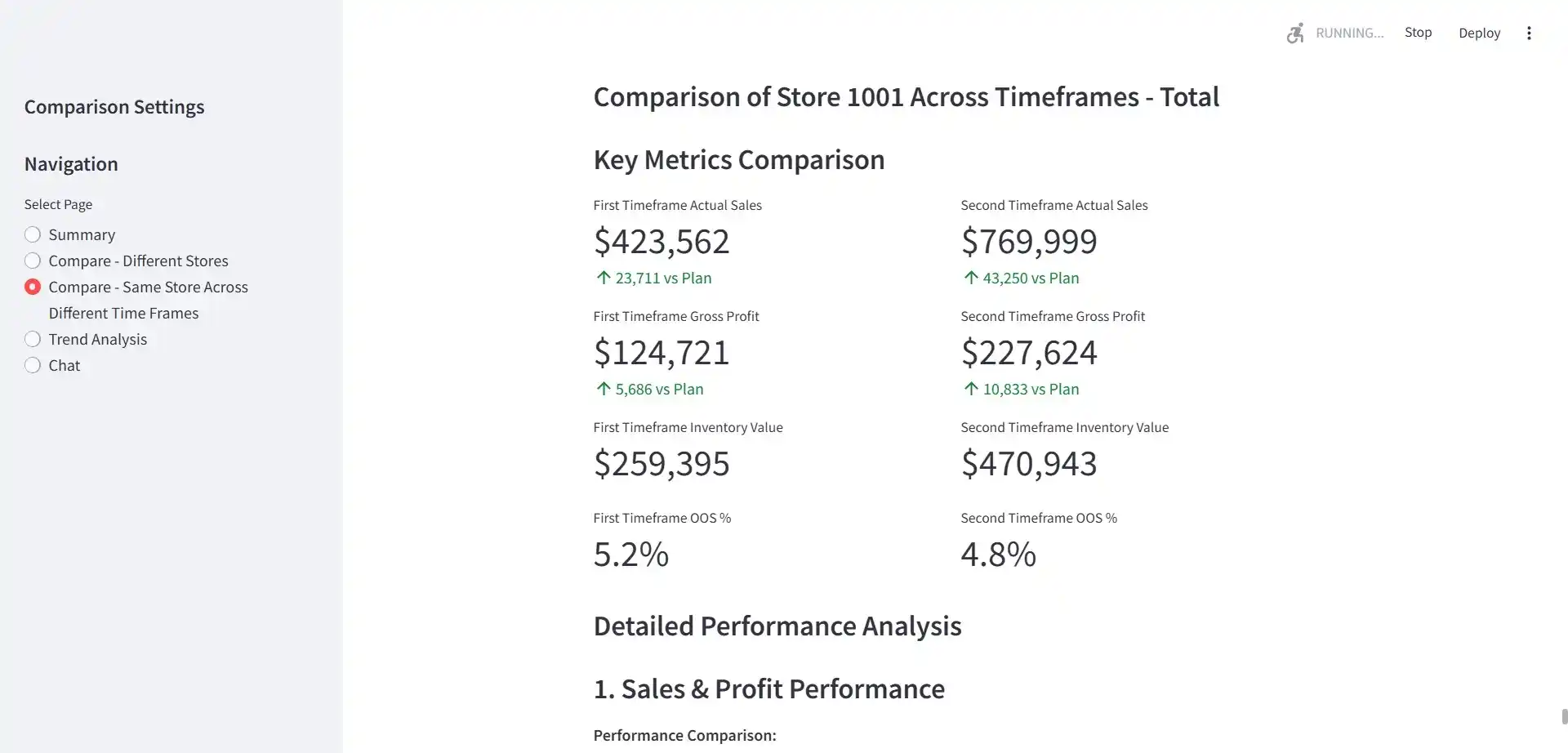Click the Key Metrics Comparison heading anchor
1568x753 pixels.
(739, 159)
